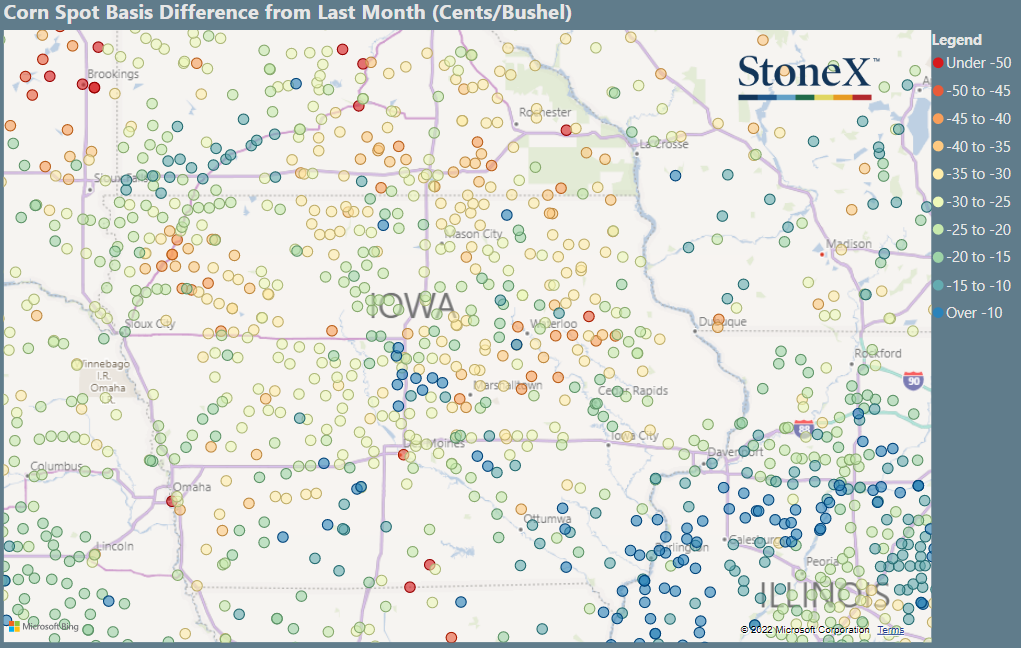Select the -35 to -30 legend swatch
Screen dimensions: 1021x648
click(x=938, y=174)
